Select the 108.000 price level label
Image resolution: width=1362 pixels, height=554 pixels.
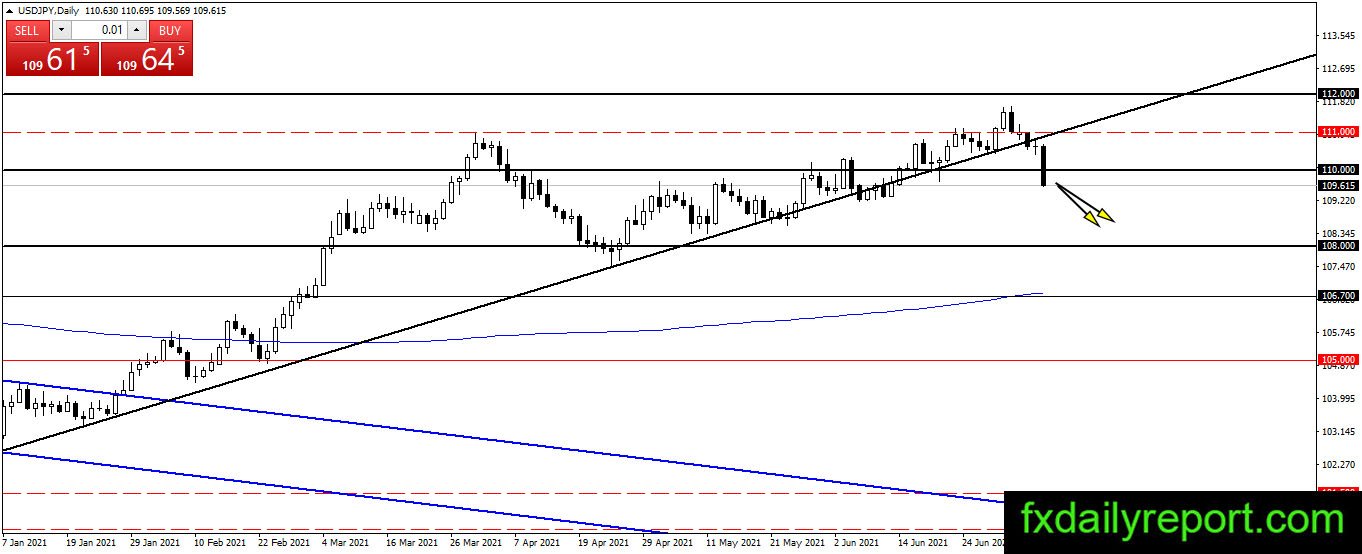pos(1338,245)
